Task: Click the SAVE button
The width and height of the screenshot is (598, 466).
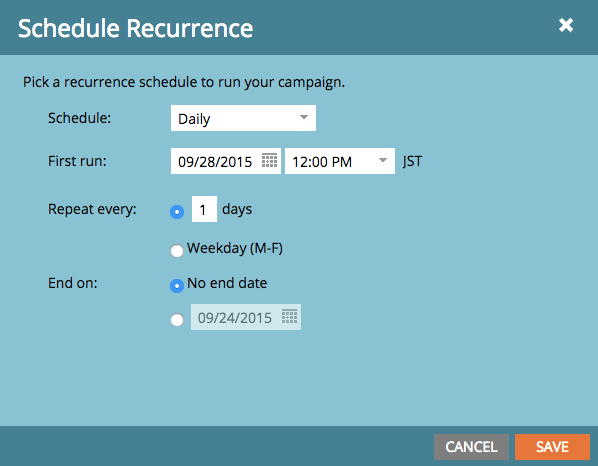Action: (552, 447)
